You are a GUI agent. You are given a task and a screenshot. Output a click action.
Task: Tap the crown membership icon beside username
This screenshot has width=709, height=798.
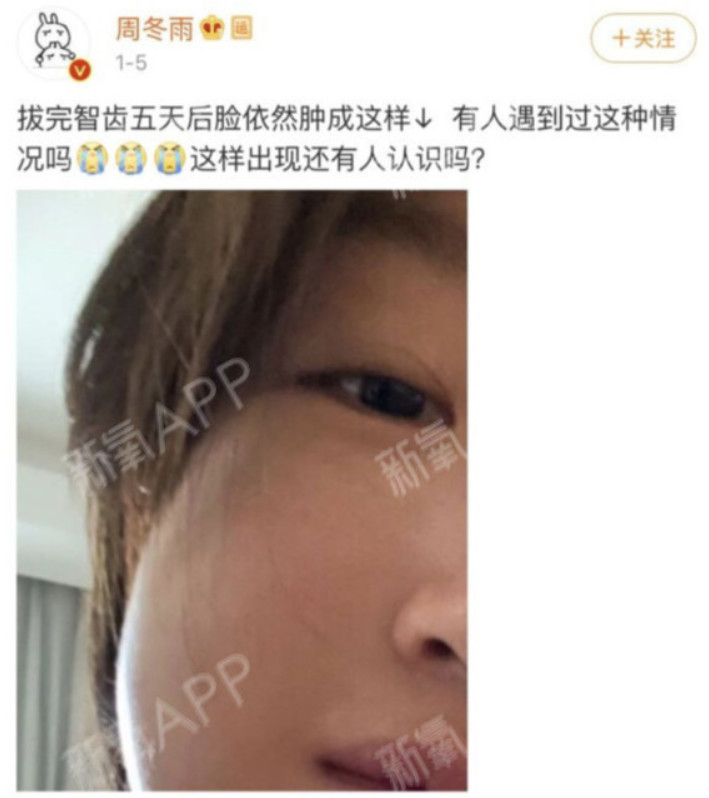[212, 28]
